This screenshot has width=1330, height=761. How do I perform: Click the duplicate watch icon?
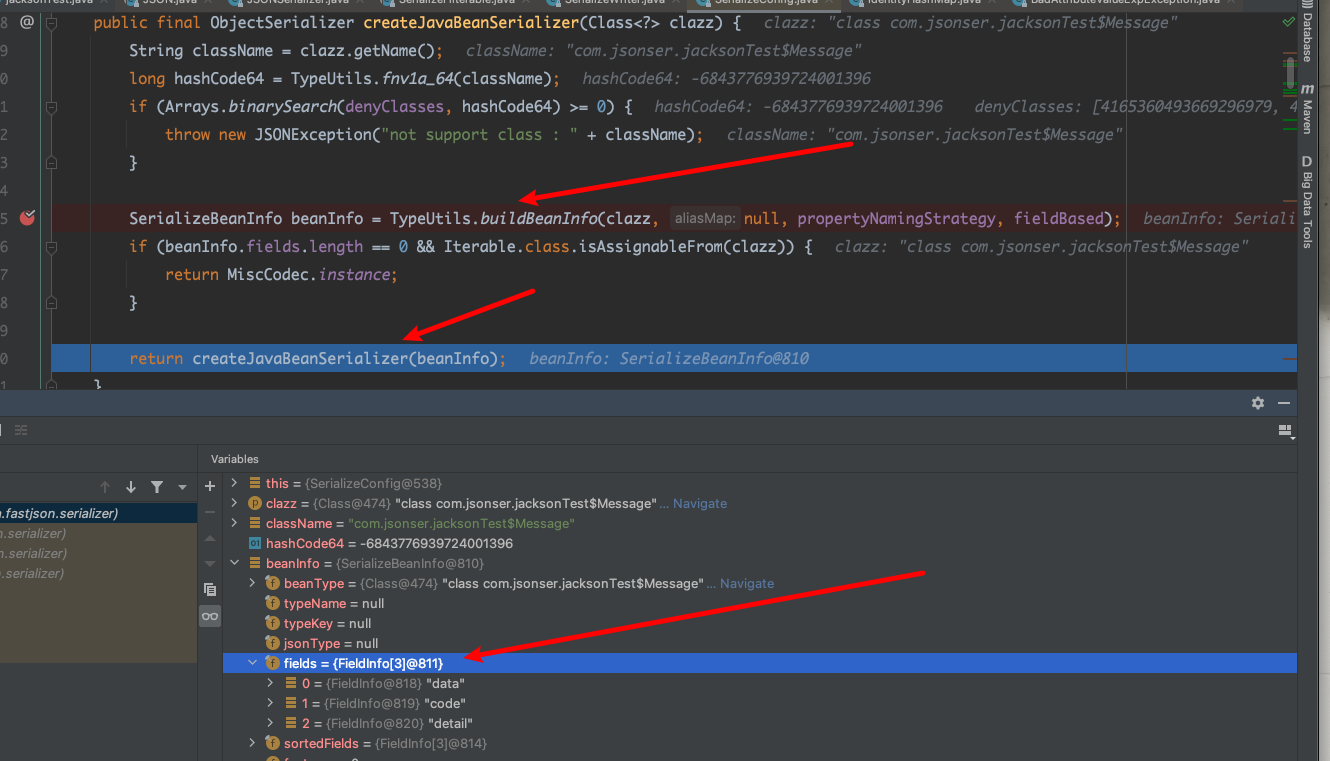tap(210, 589)
